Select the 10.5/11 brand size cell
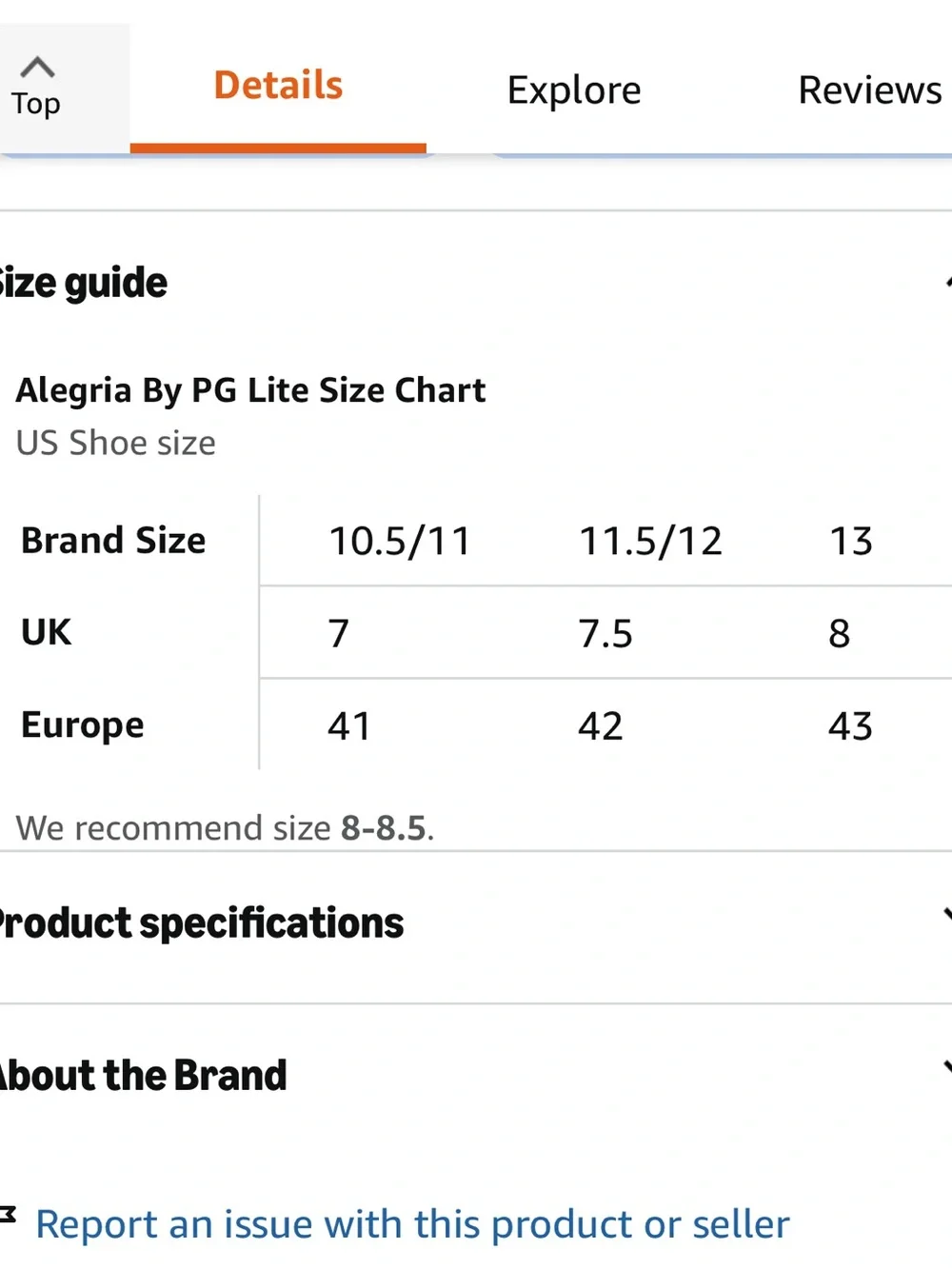This screenshot has height=1269, width=952. (400, 541)
